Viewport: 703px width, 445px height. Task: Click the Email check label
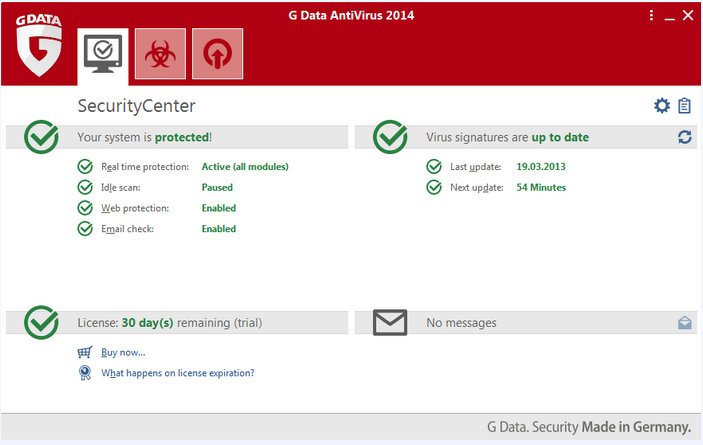tap(127, 229)
